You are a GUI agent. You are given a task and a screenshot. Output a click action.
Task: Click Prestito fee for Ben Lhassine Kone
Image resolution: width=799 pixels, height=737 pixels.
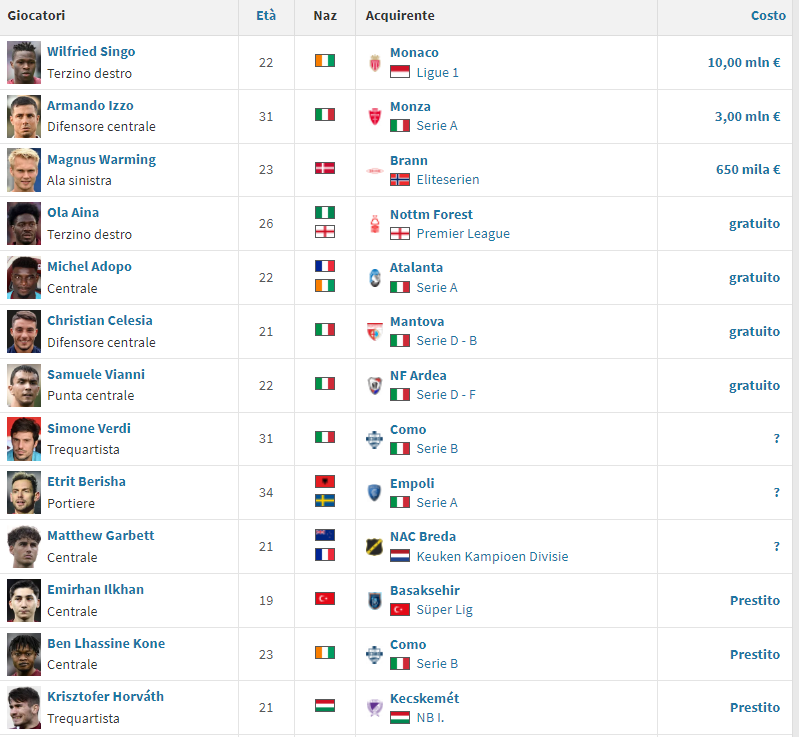click(754, 654)
